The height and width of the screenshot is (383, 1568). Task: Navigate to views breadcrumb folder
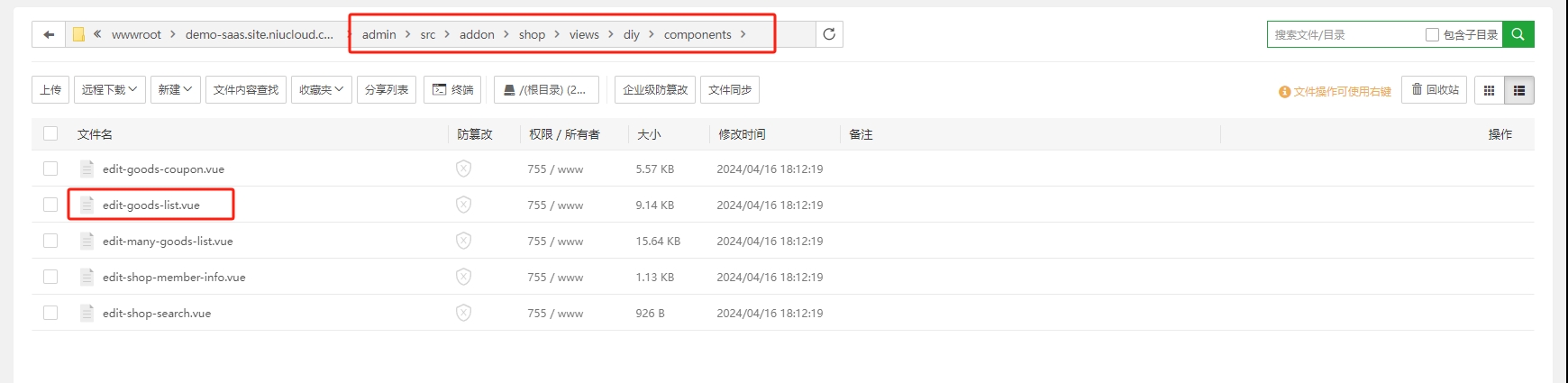coord(584,34)
